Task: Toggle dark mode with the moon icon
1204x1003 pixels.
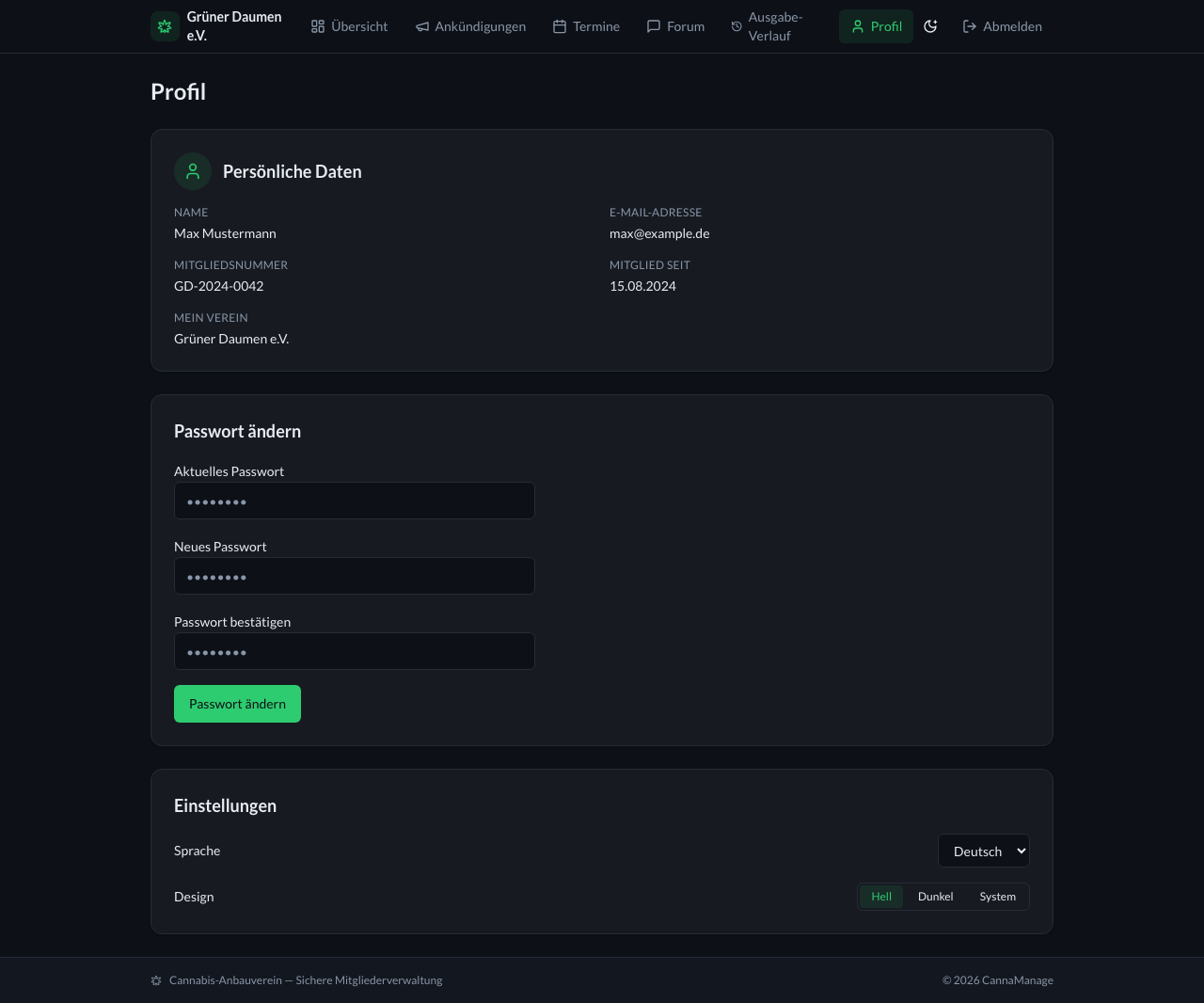Action: 930,26
